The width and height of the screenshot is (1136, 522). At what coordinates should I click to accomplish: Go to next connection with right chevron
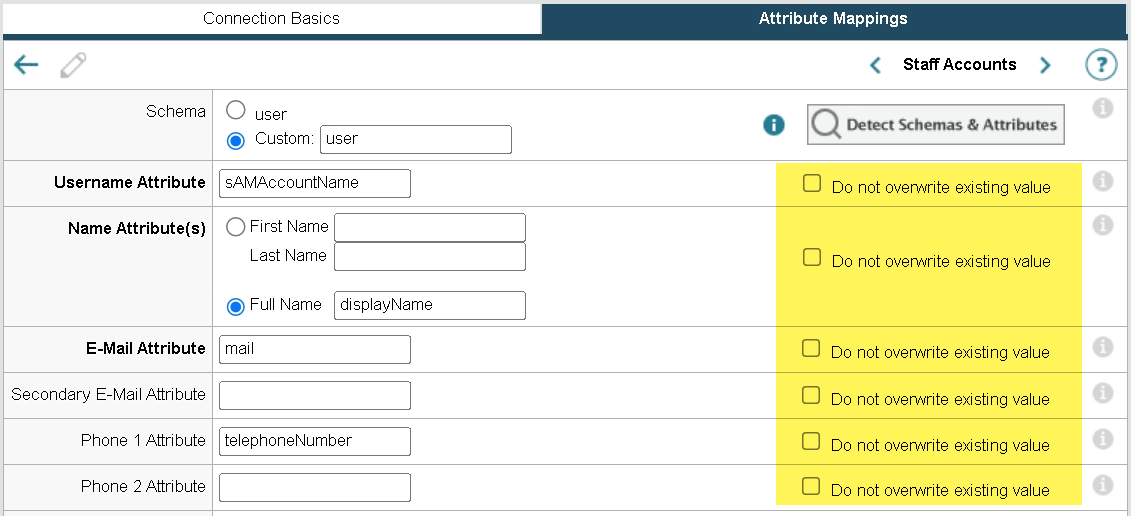[1045, 65]
